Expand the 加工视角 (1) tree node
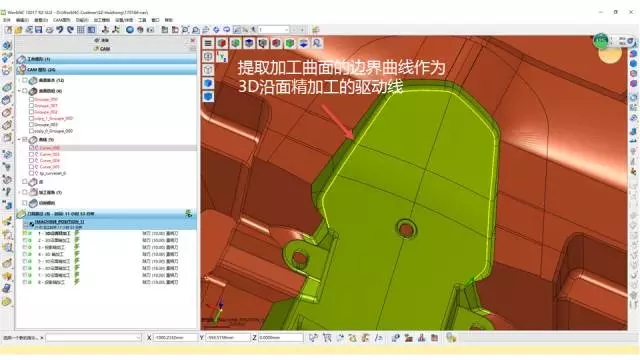The width and height of the screenshot is (640, 360). [x=19, y=192]
